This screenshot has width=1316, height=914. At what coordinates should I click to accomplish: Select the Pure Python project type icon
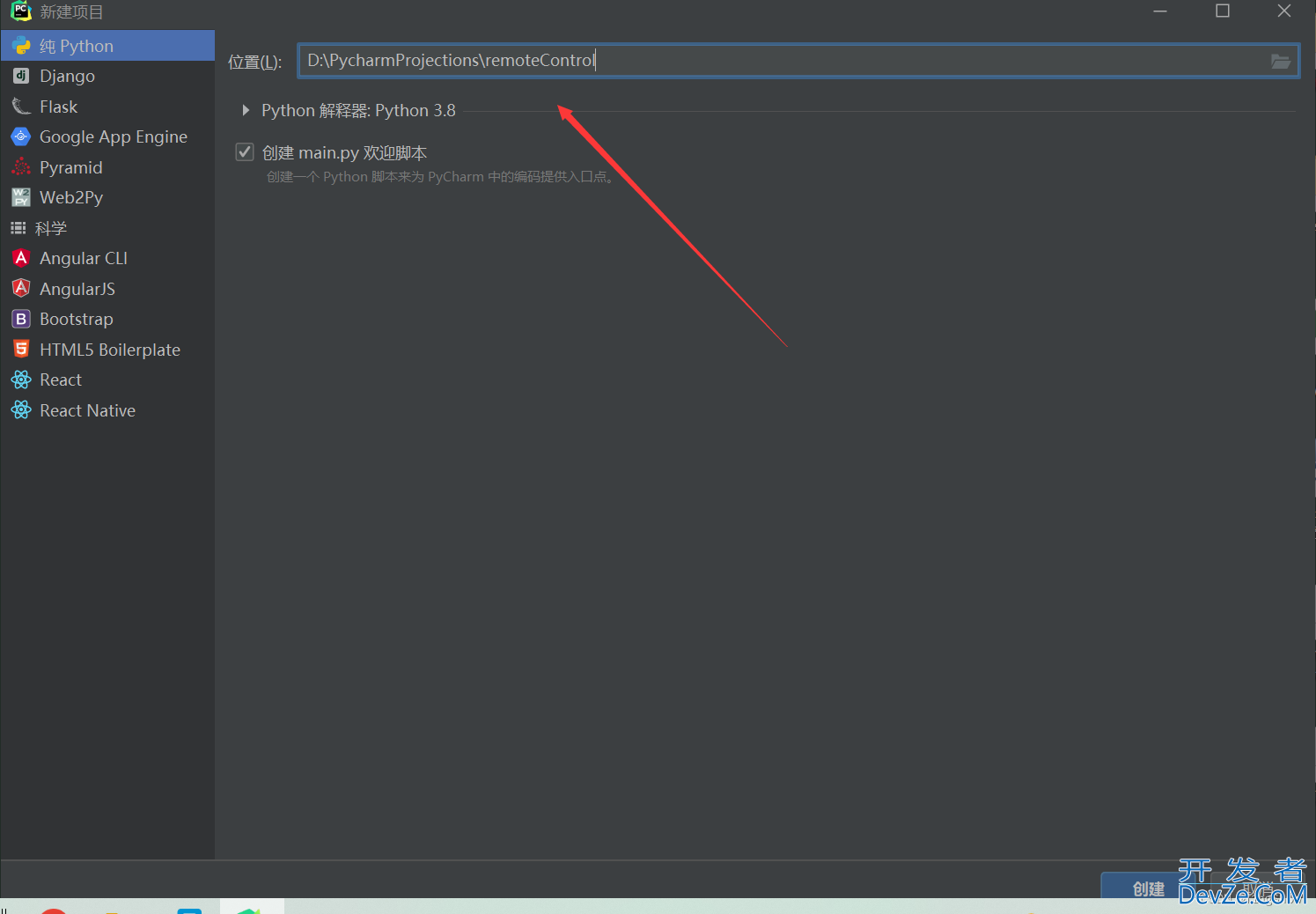point(21,46)
